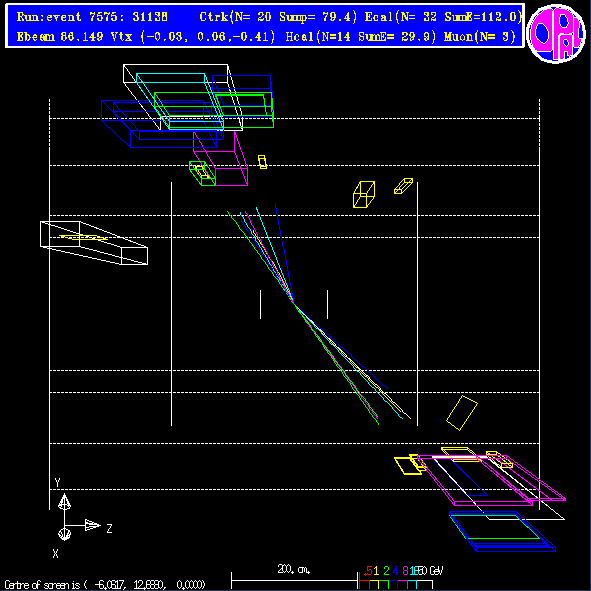Screen dimensions: 591x591
Task: Click the Centre of screen coordinates text
Action: 105,585
